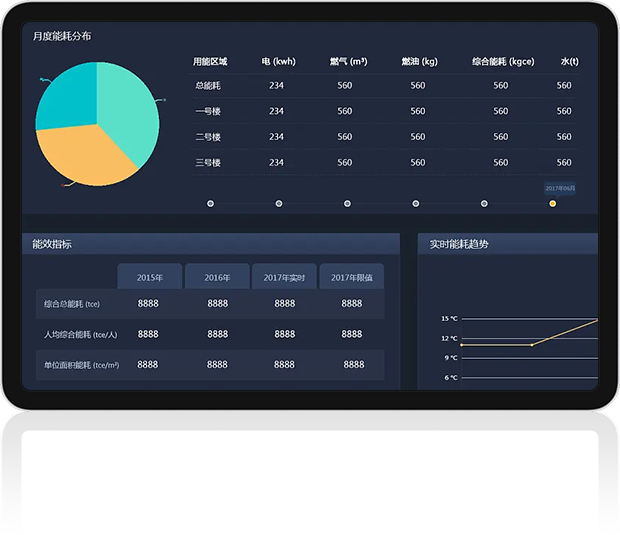Viewport: 620px width, 535px height.
Task: Select the first timeline dot on the left
Action: (210, 204)
